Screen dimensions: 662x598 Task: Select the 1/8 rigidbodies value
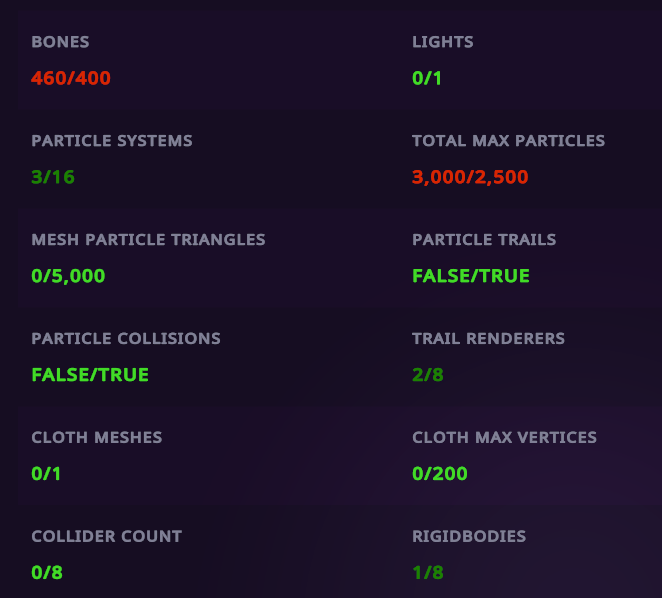click(x=427, y=573)
